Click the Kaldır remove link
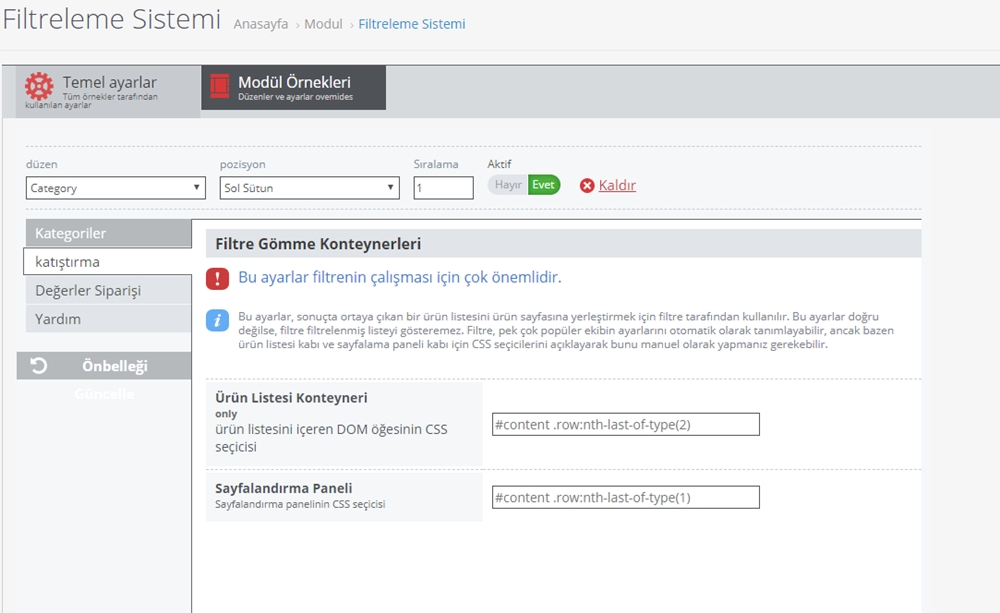This screenshot has height=613, width=1000. click(617, 186)
